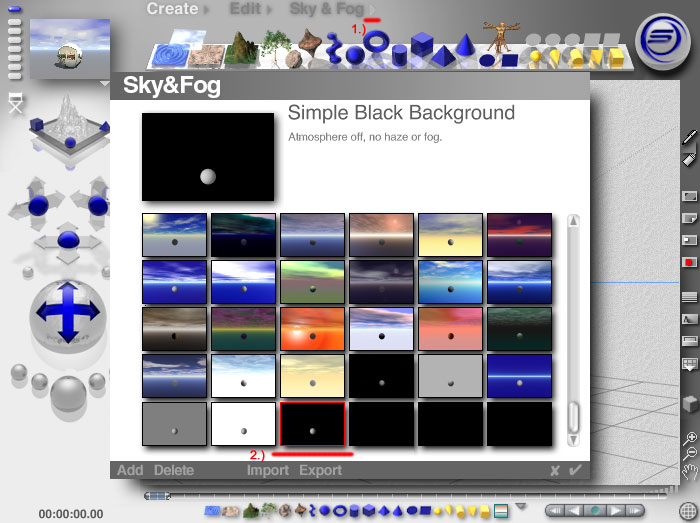Image resolution: width=700 pixels, height=523 pixels.
Task: Create a cube primitive from toolbar
Action: click(x=422, y=45)
